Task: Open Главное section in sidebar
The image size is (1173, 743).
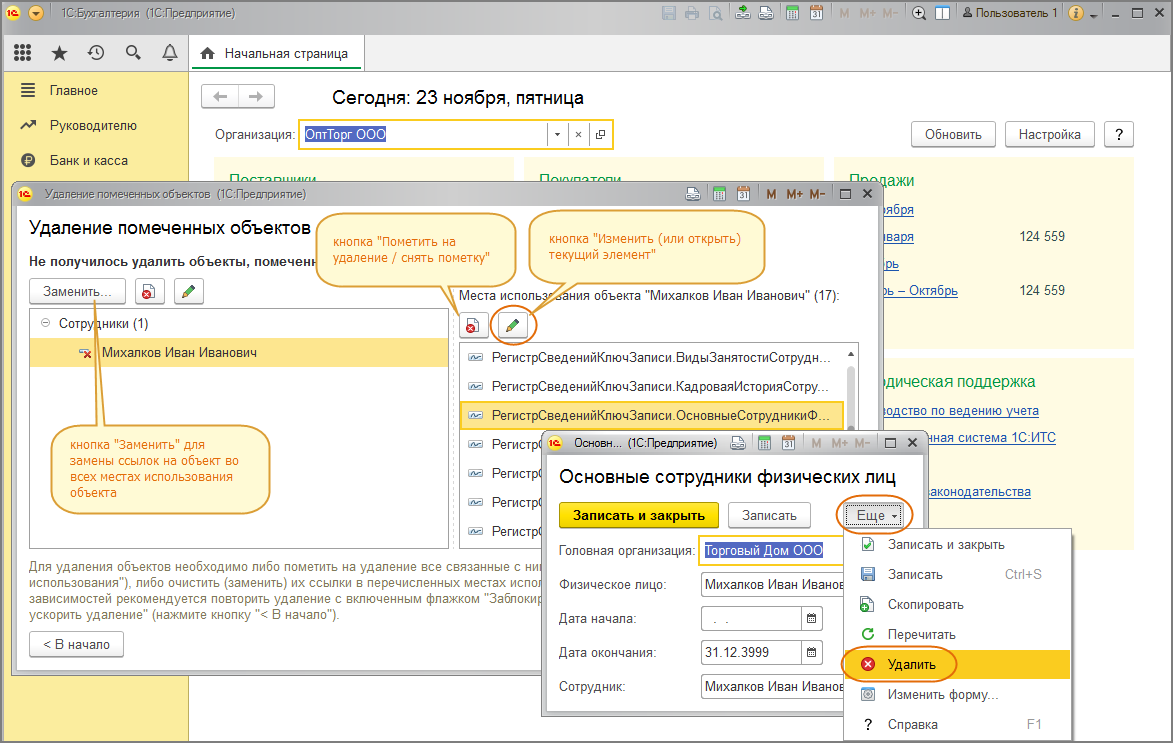Action: tap(73, 91)
